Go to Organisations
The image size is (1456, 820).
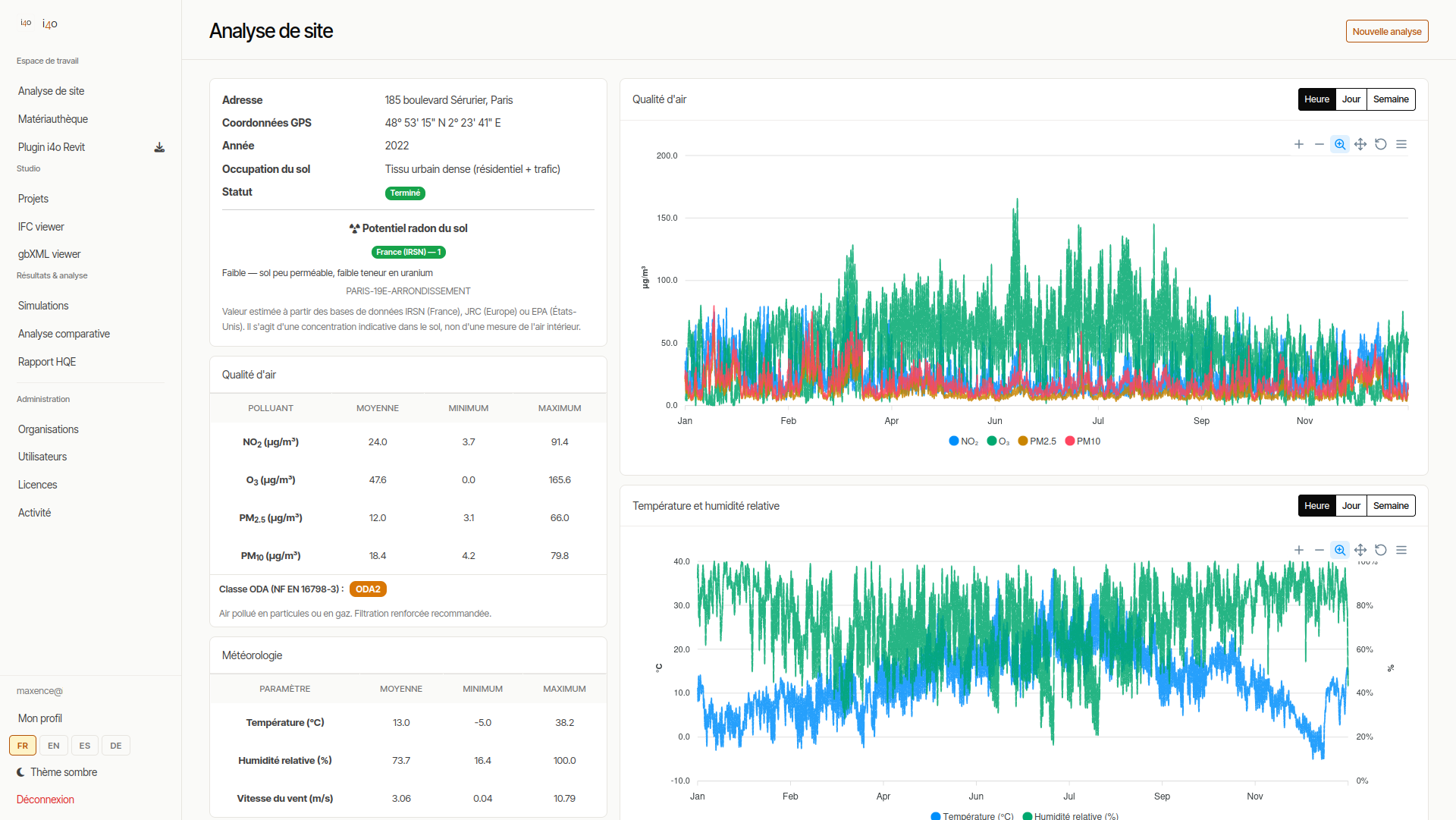pos(49,429)
